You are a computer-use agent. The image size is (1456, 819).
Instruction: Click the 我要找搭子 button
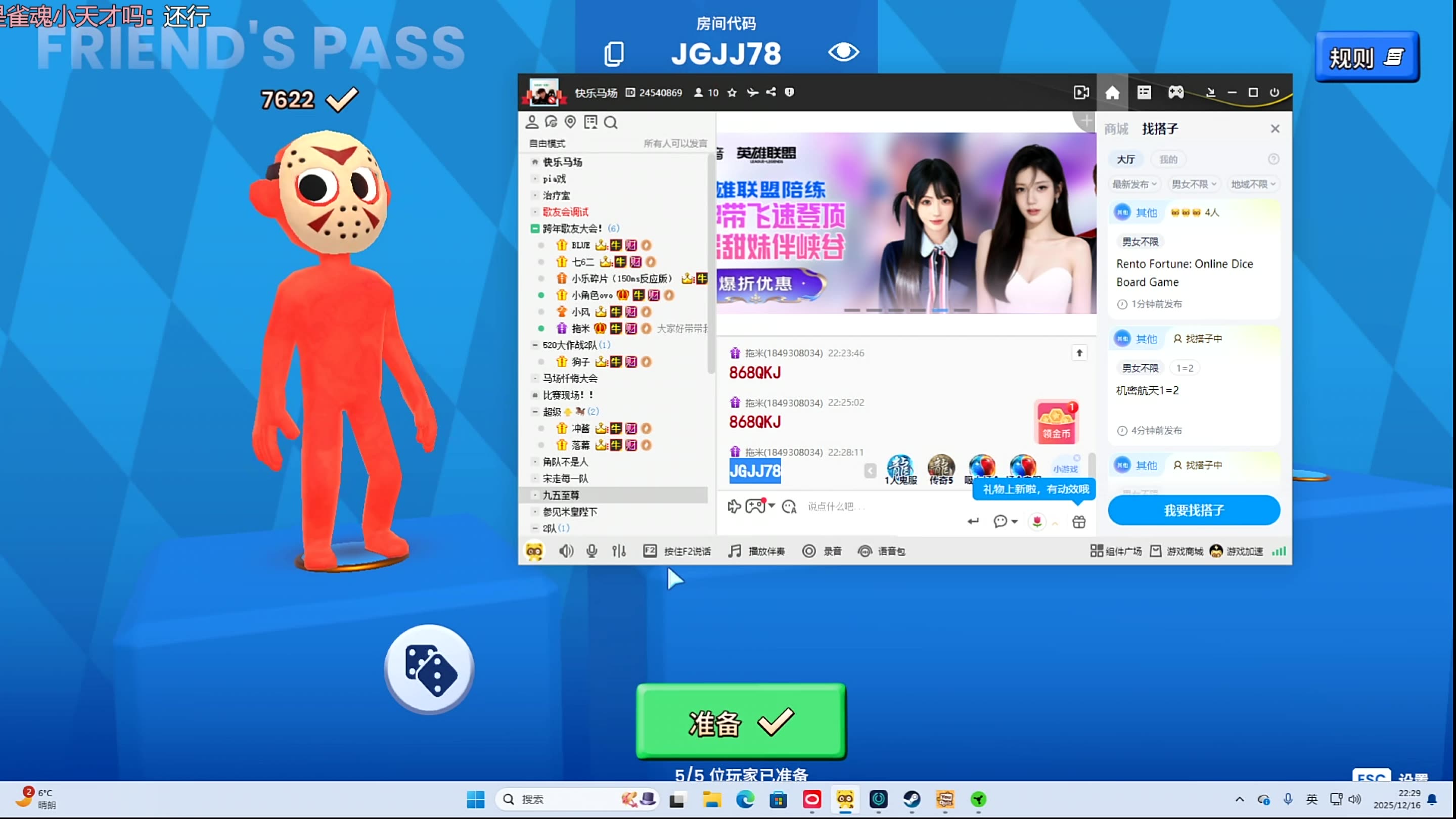1194,511
